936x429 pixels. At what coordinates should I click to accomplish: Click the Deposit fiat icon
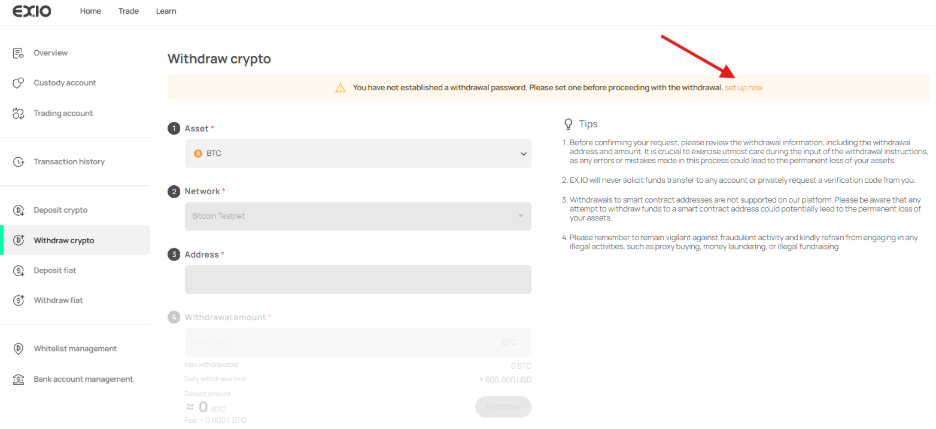click(18, 270)
